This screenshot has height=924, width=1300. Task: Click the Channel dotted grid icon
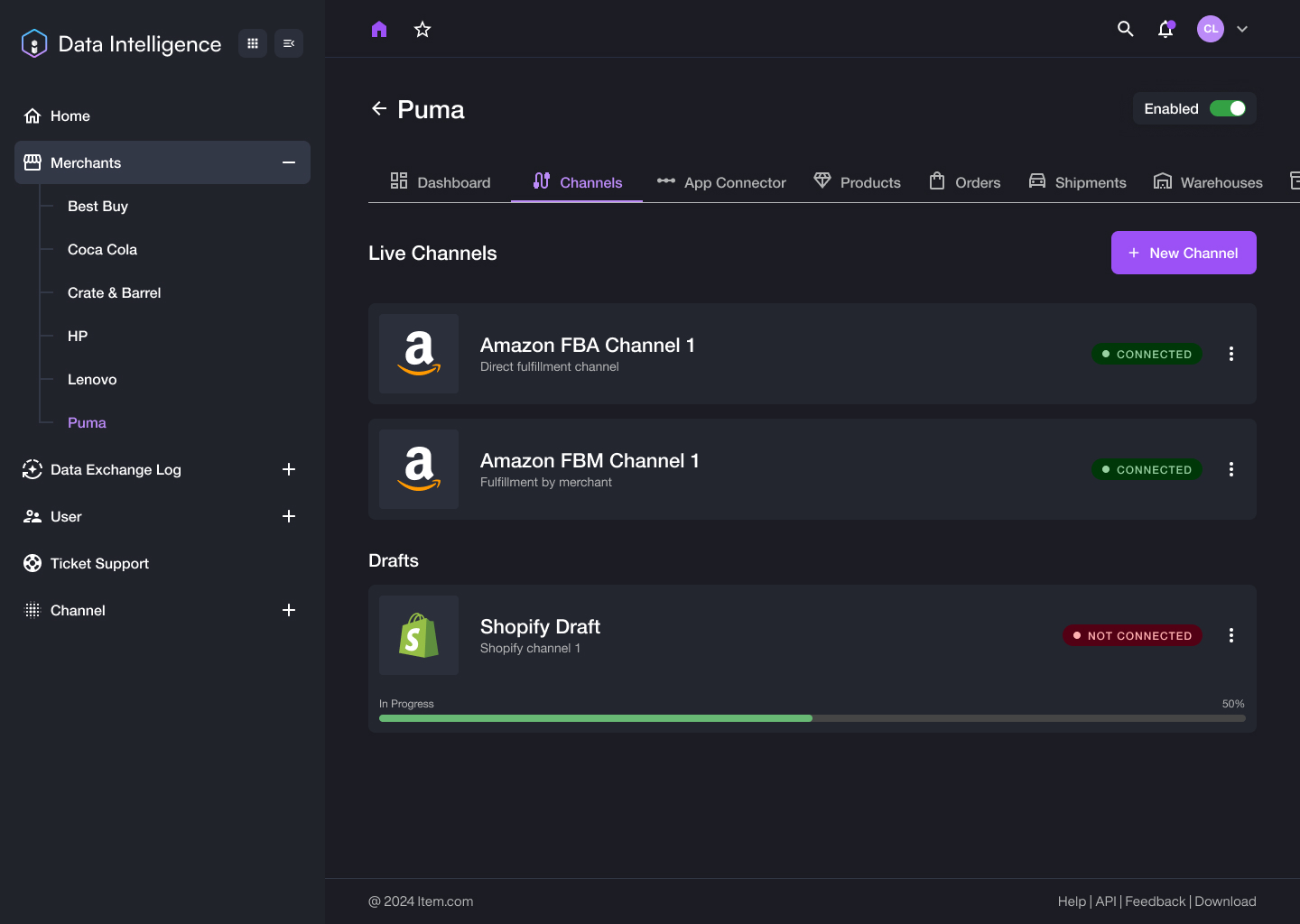(x=32, y=610)
